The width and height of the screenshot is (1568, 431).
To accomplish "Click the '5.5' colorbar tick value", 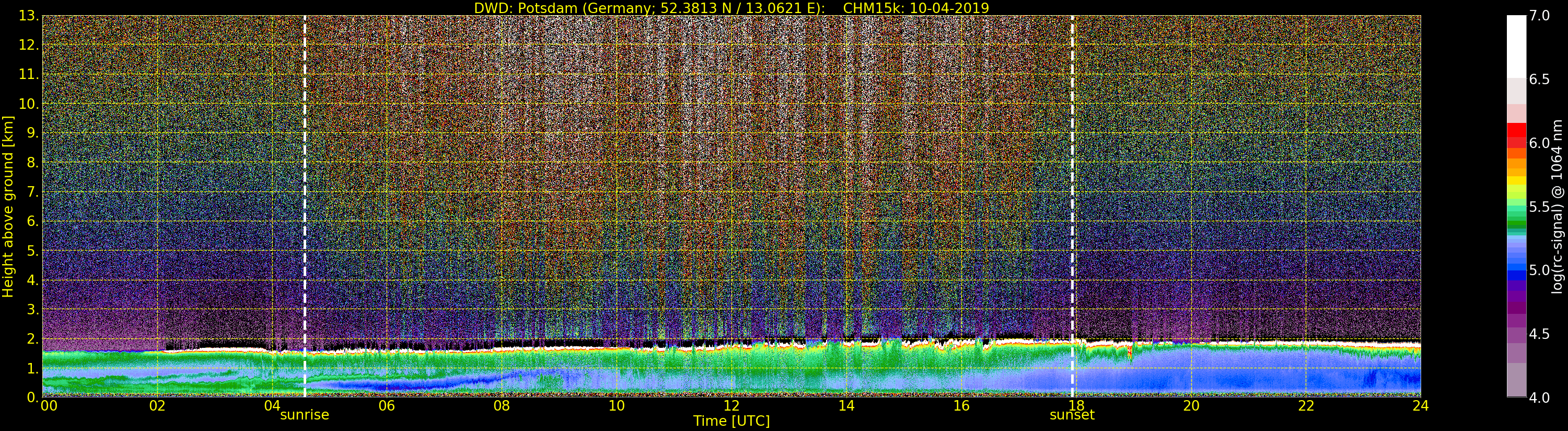I will (1539, 207).
